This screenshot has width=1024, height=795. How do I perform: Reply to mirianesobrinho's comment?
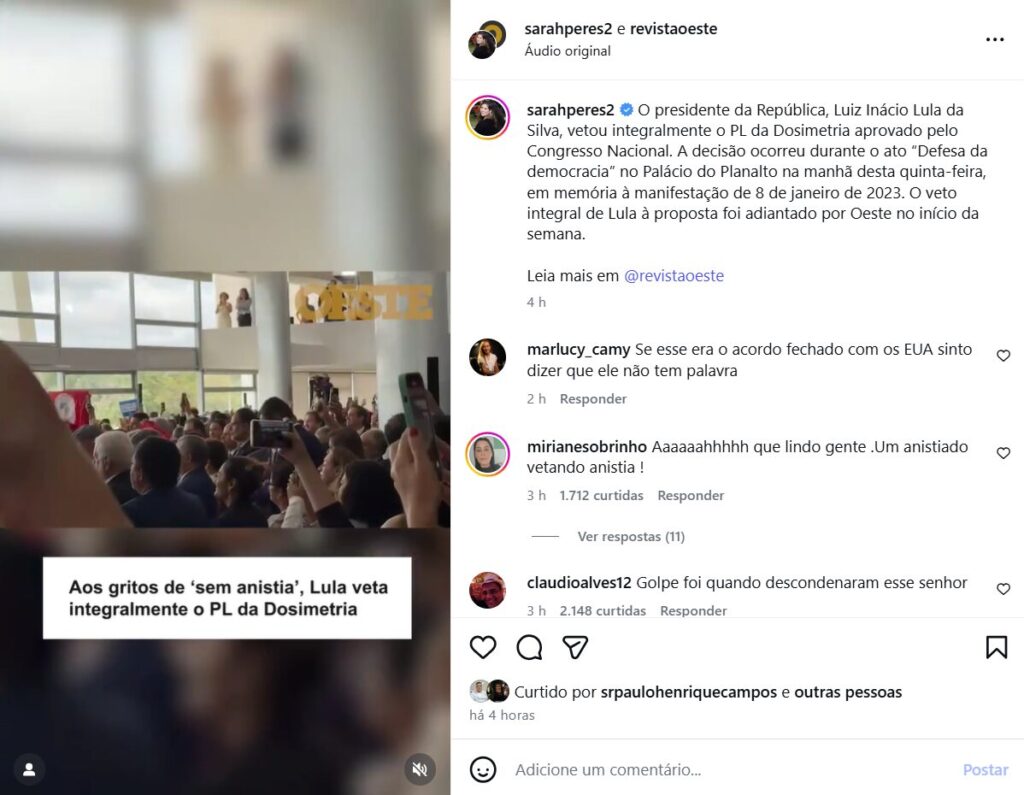click(691, 495)
